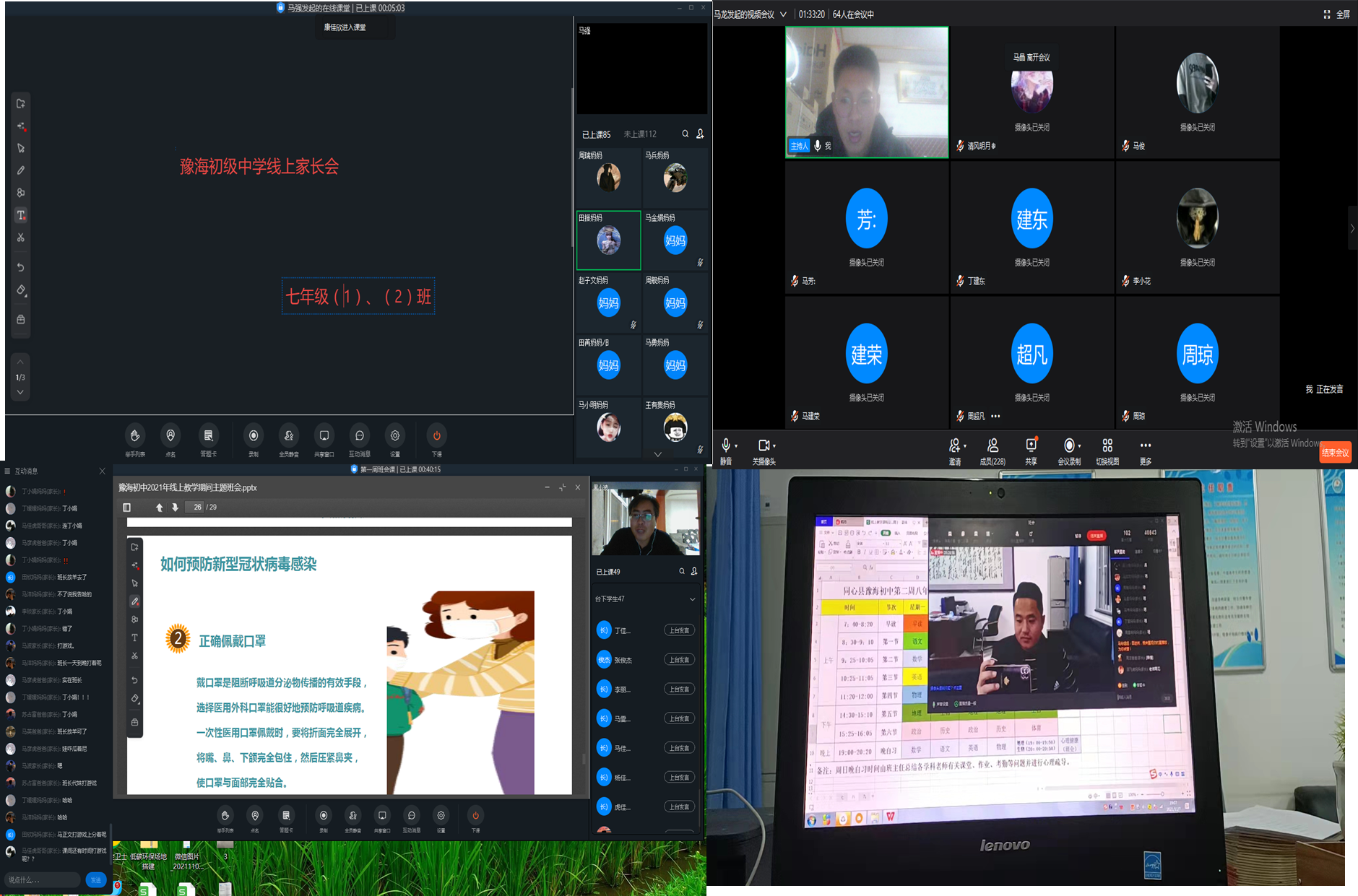Select the scissors tool in 马强's classroom whiteboard

click(21, 238)
